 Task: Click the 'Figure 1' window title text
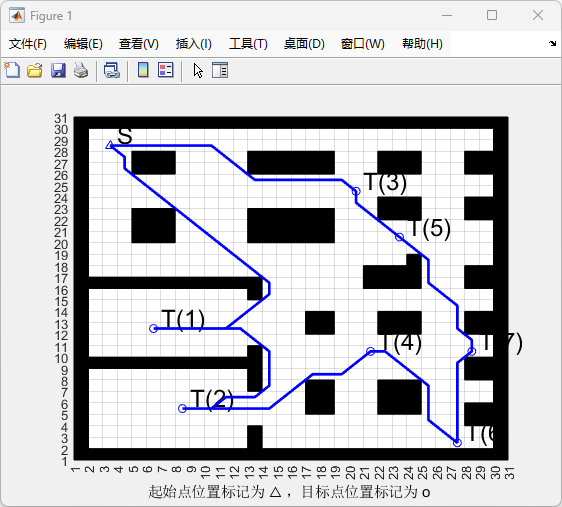pos(51,16)
